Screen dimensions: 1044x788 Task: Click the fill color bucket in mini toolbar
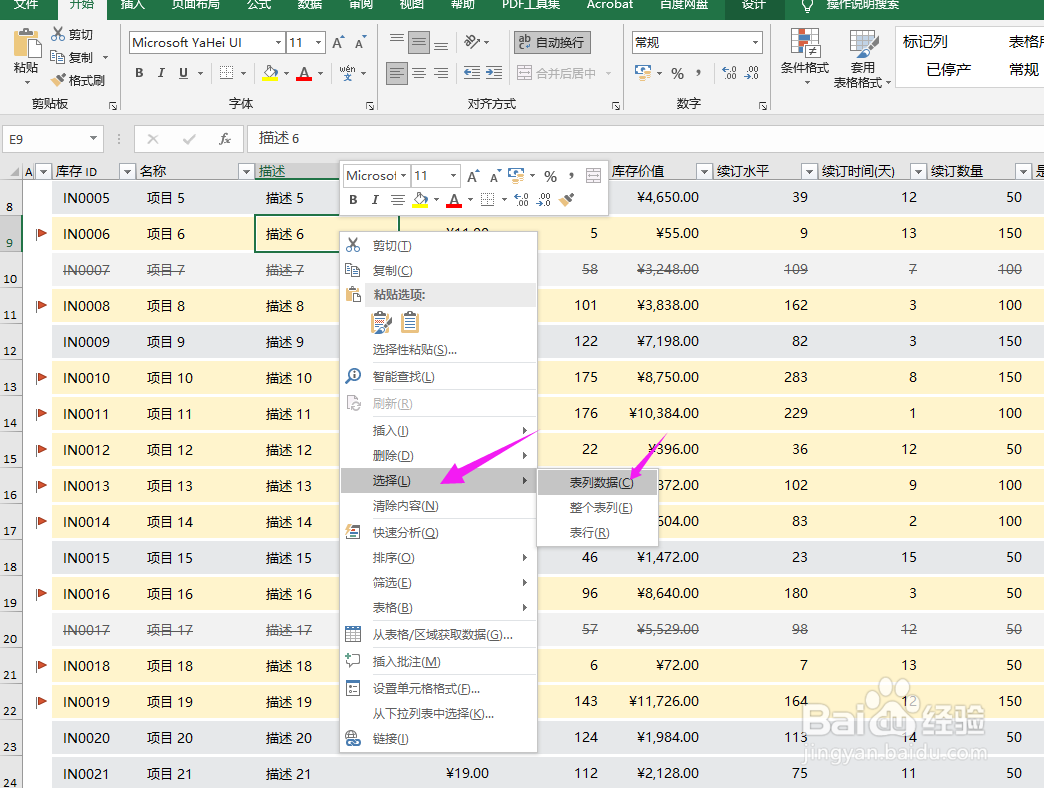pos(421,200)
